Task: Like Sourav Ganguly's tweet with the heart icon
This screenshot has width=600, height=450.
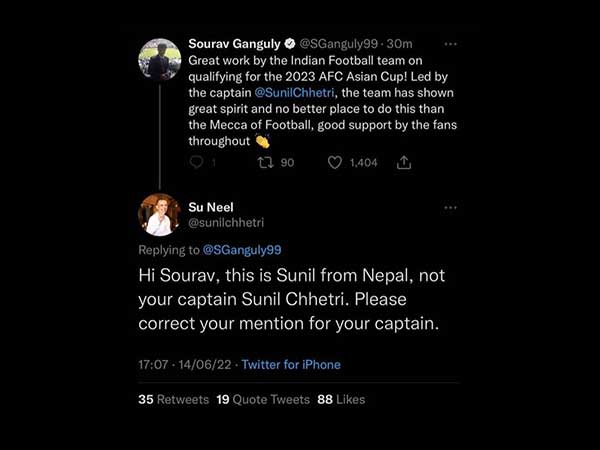Action: pyautogui.click(x=335, y=162)
